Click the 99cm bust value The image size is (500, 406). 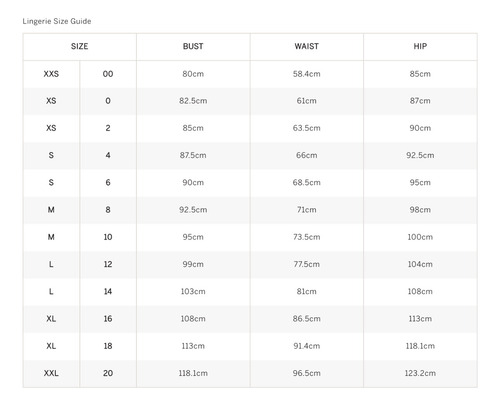tap(193, 264)
